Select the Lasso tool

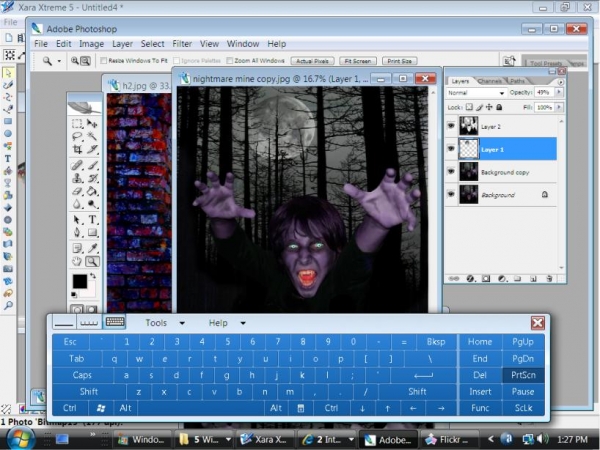77,136
